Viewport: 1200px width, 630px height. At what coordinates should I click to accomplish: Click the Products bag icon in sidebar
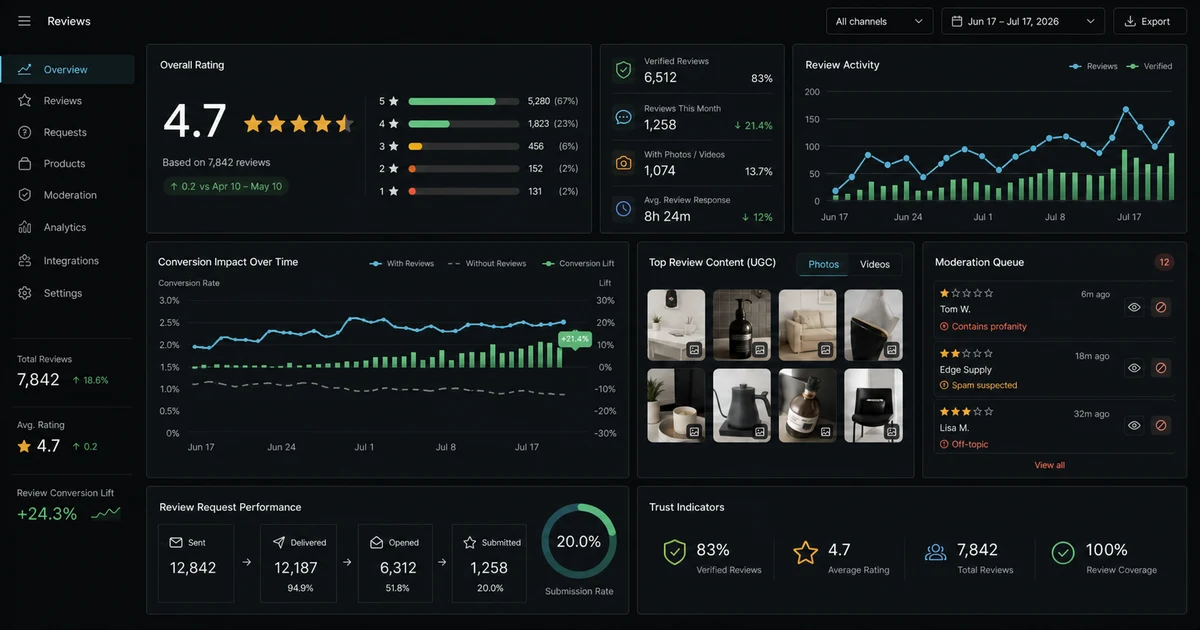24,163
